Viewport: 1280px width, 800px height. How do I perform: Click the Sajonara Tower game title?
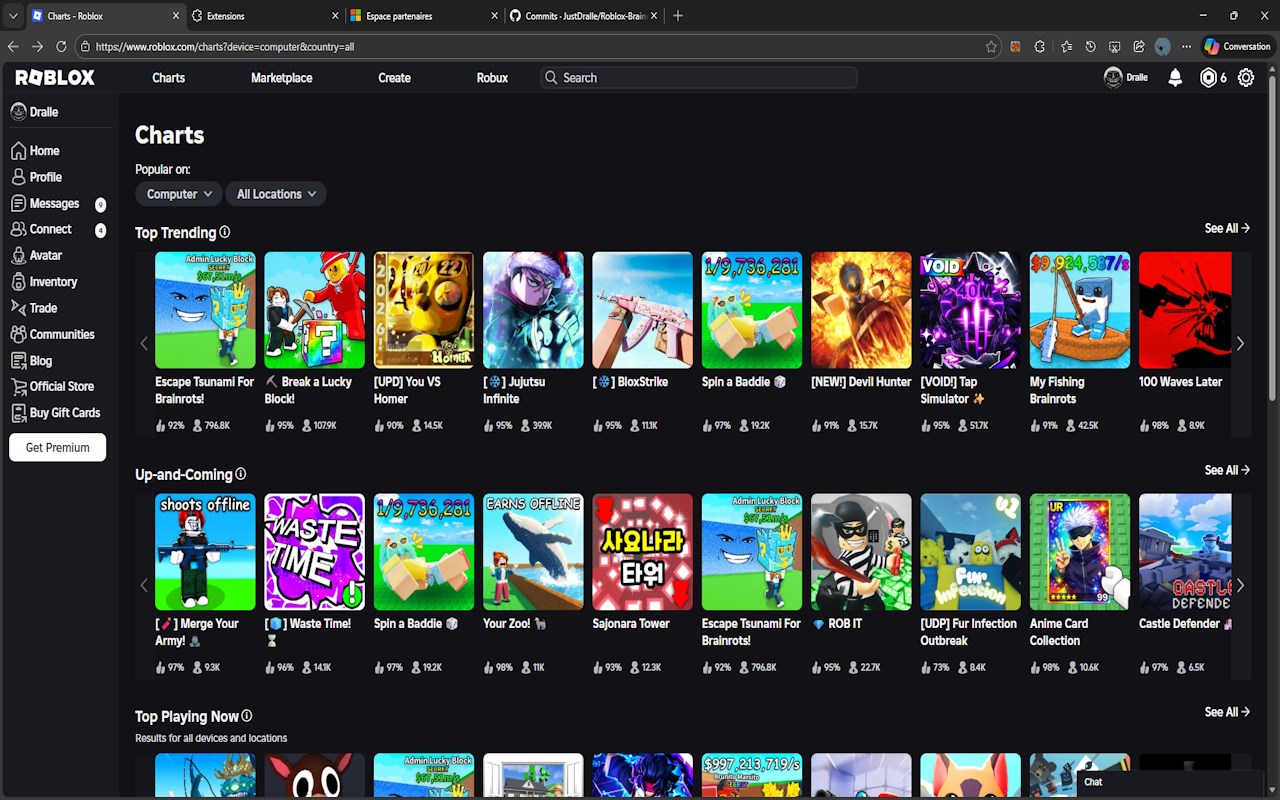pyautogui.click(x=631, y=624)
